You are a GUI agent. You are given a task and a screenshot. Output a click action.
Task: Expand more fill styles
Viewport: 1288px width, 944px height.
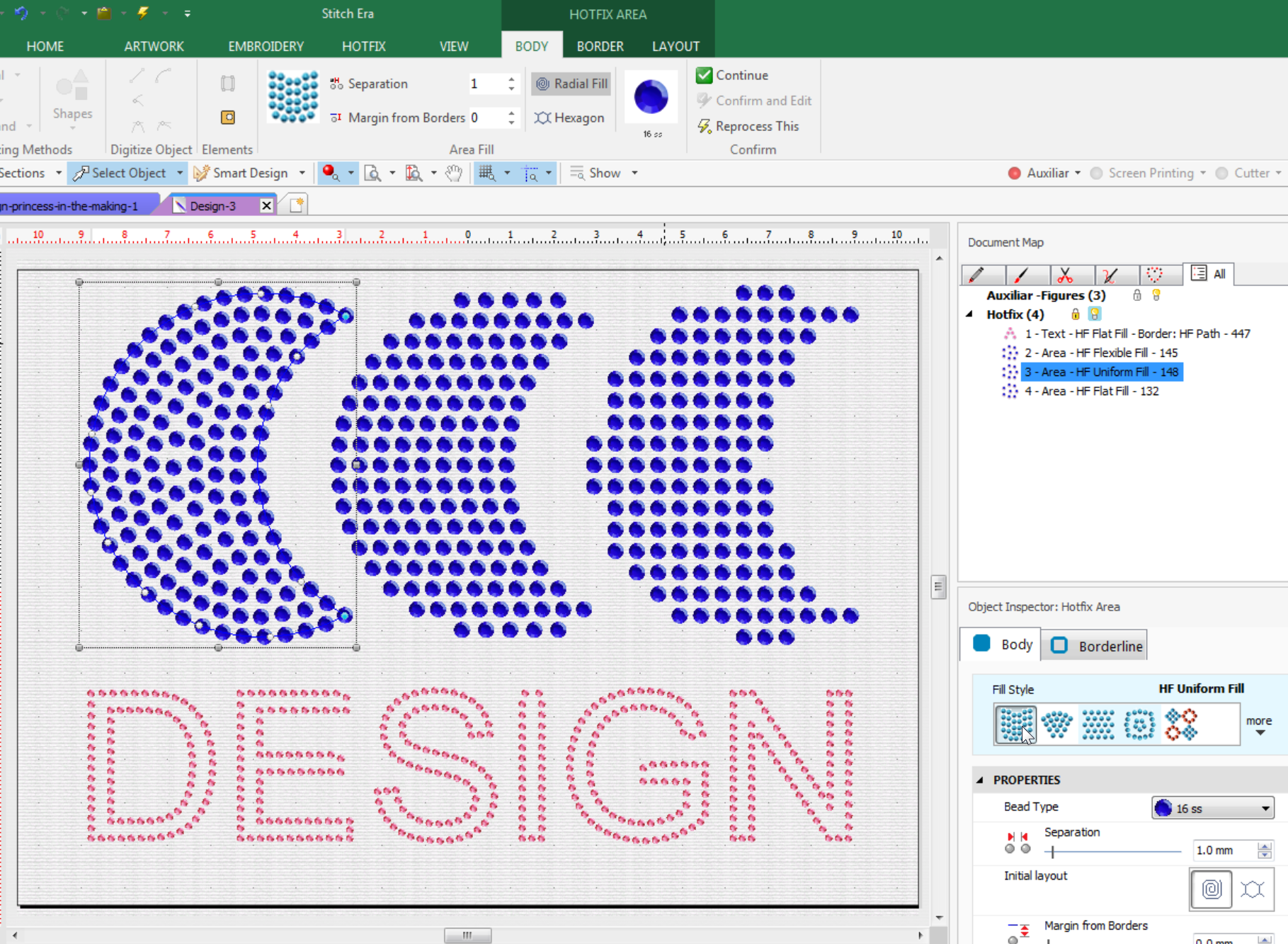pyautogui.click(x=1259, y=725)
